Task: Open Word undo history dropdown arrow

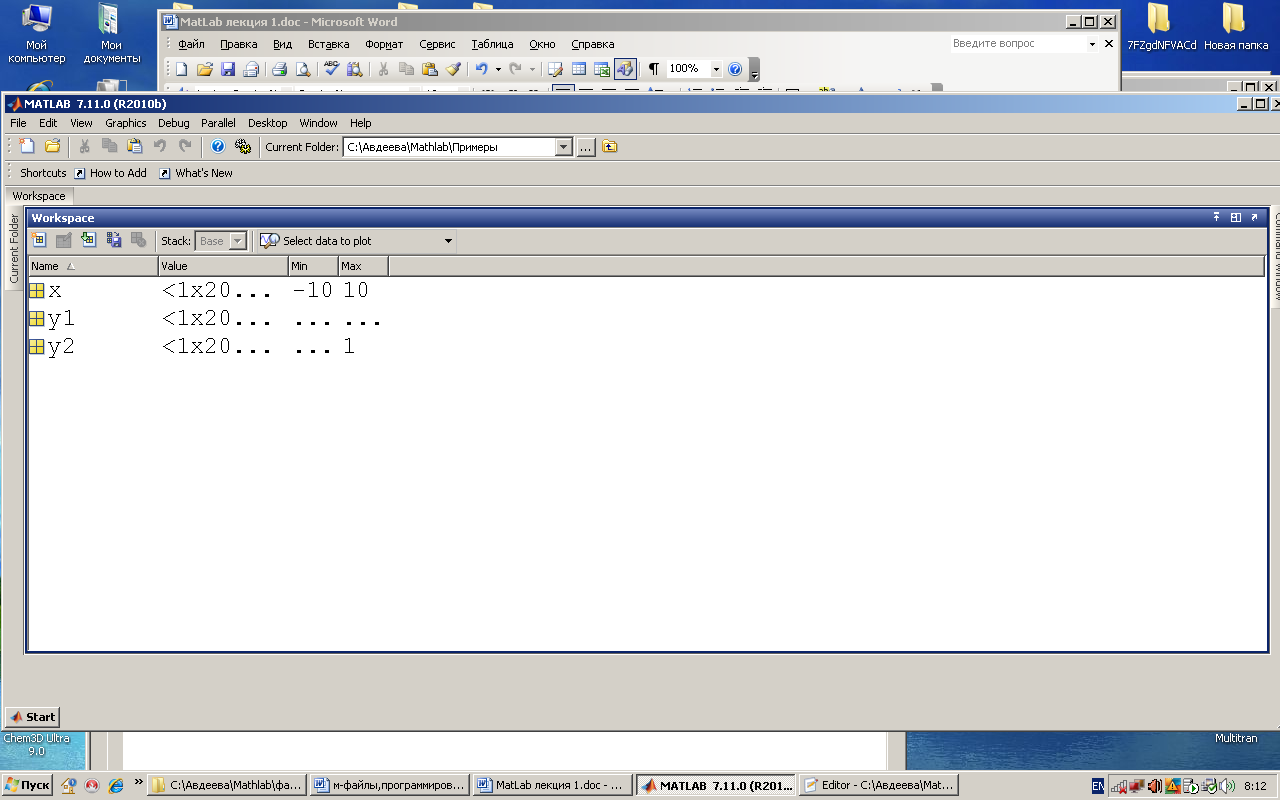Action: (x=497, y=69)
